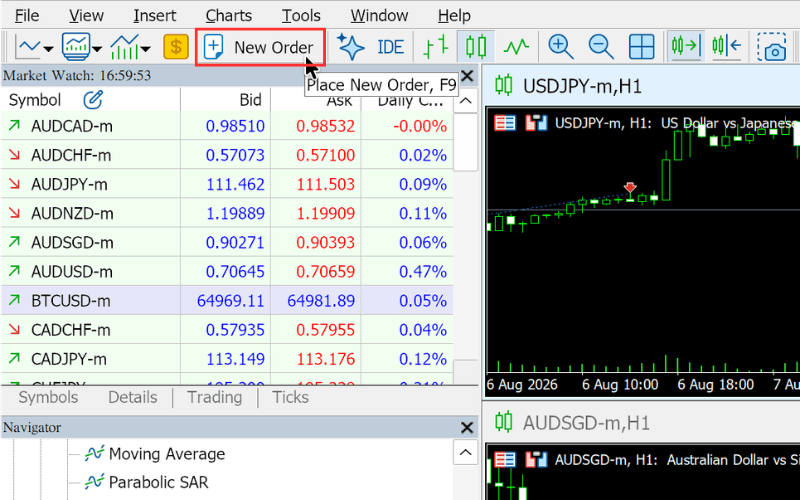Expand the line chart type dropdown arrow
The image size is (800, 500).
coord(48,49)
